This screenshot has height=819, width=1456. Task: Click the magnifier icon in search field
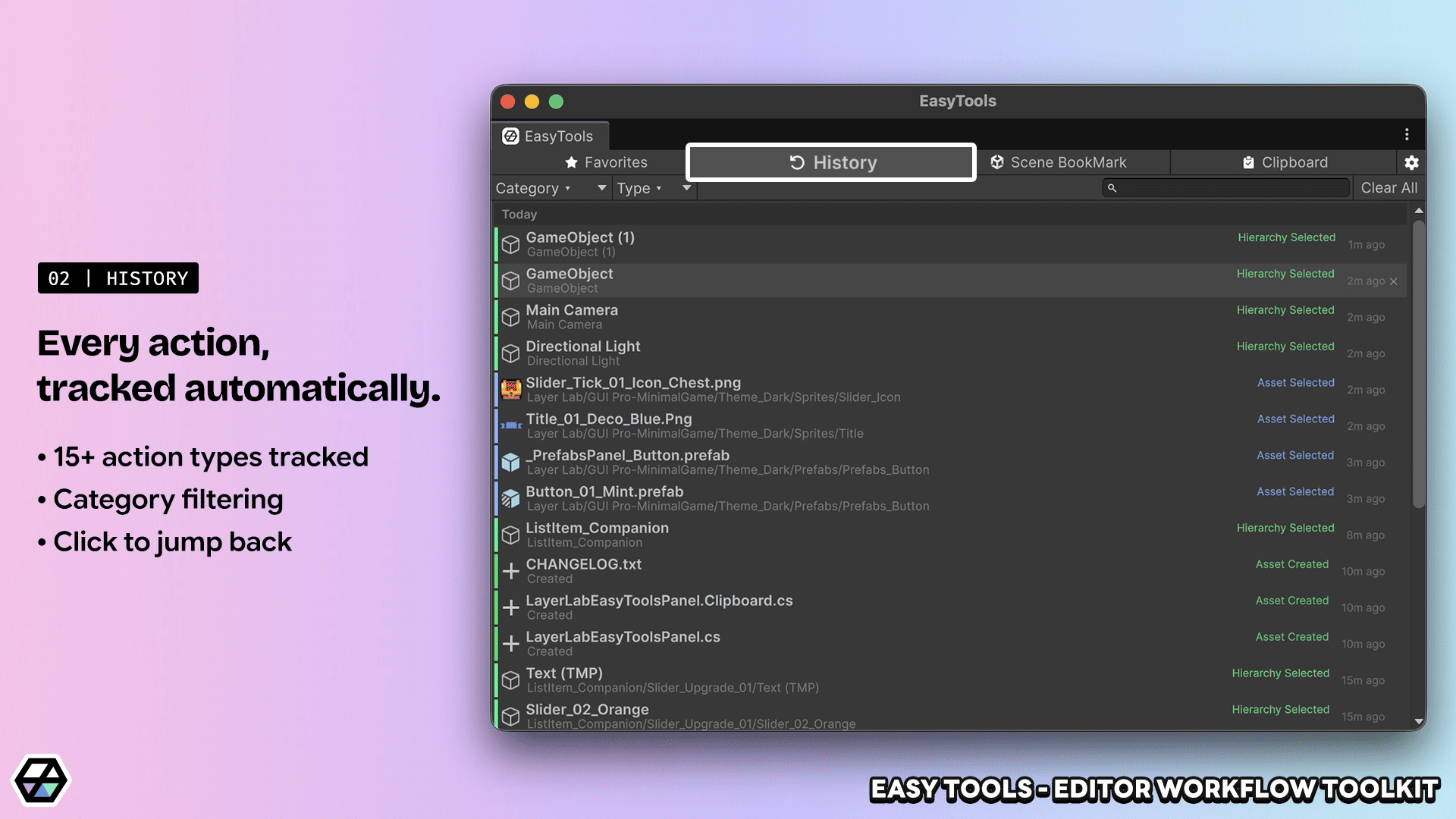click(1112, 188)
